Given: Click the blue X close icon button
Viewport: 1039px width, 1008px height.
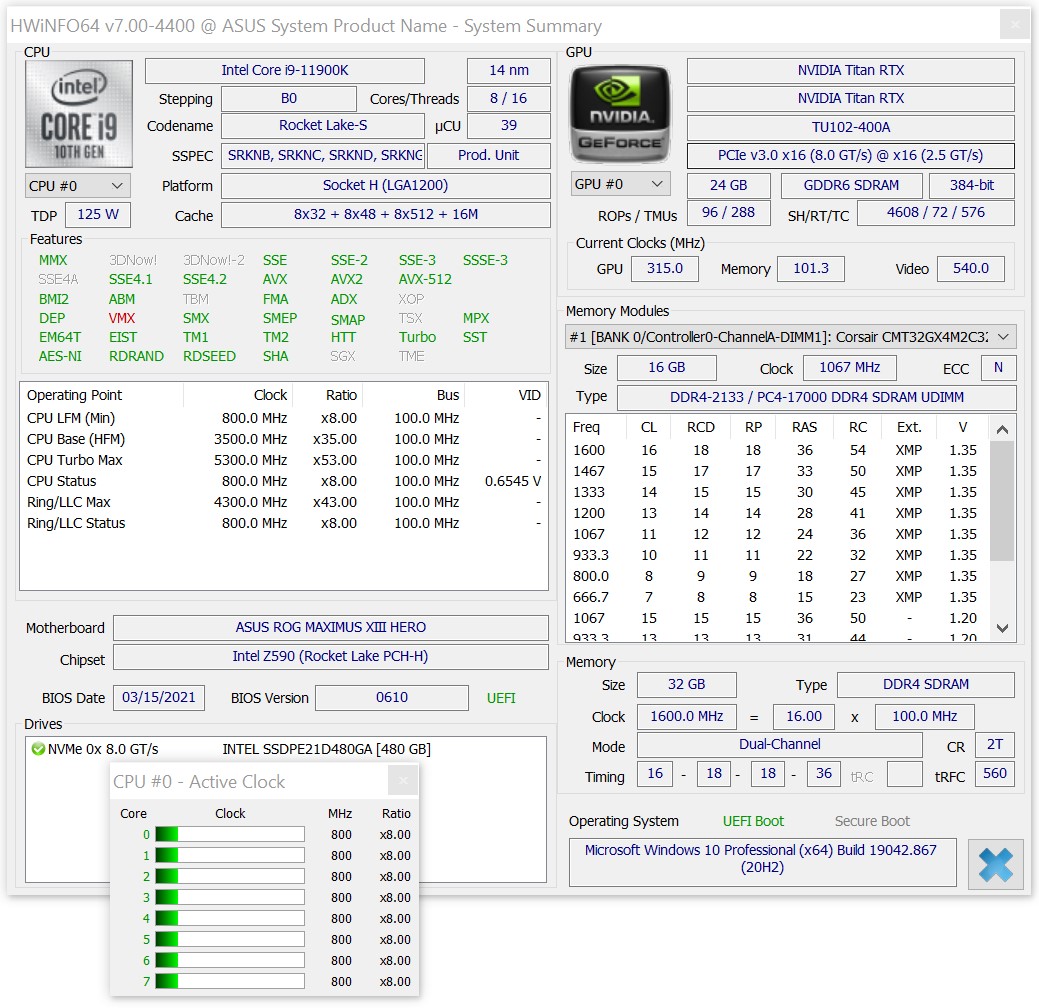Looking at the screenshot, I should tap(995, 864).
